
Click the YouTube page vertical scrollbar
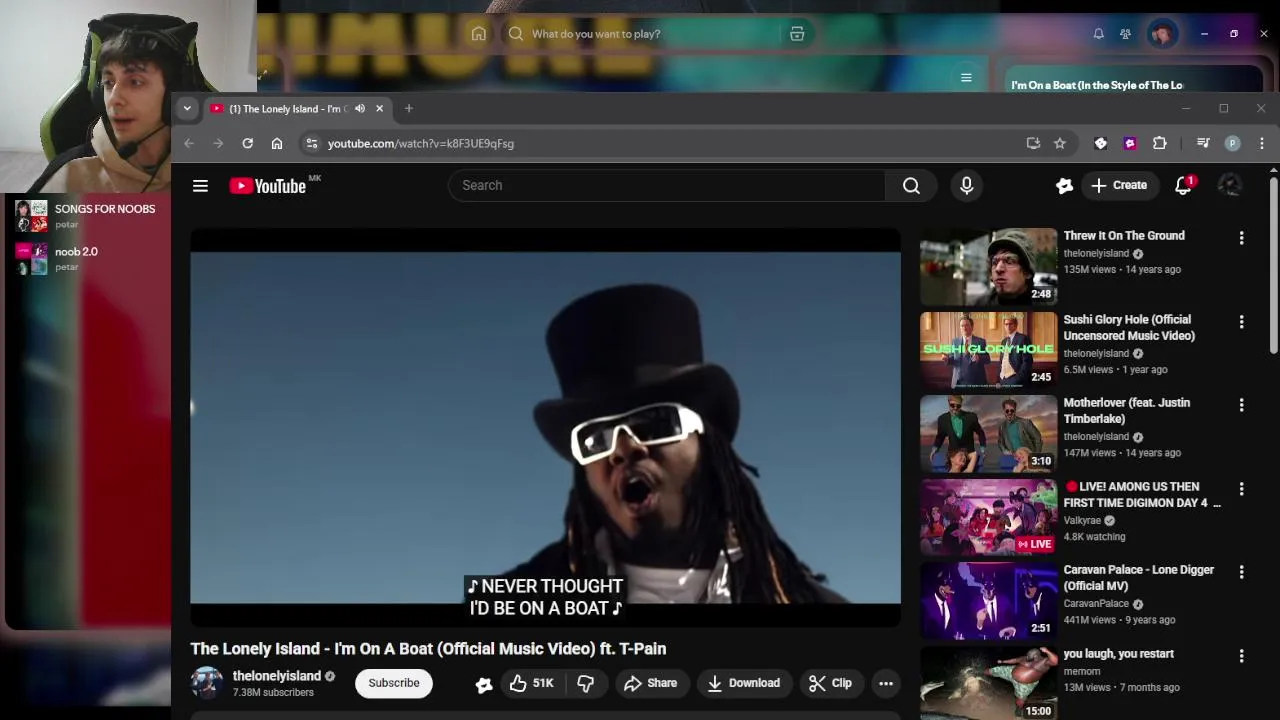(x=1273, y=267)
